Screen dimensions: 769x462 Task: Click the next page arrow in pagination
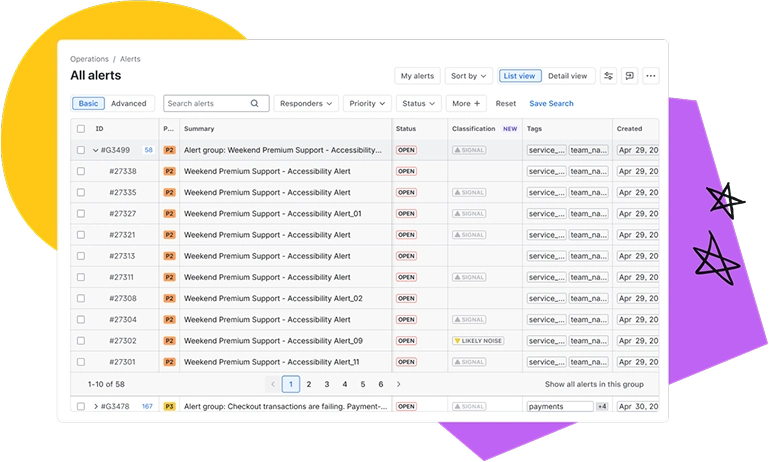[399, 384]
